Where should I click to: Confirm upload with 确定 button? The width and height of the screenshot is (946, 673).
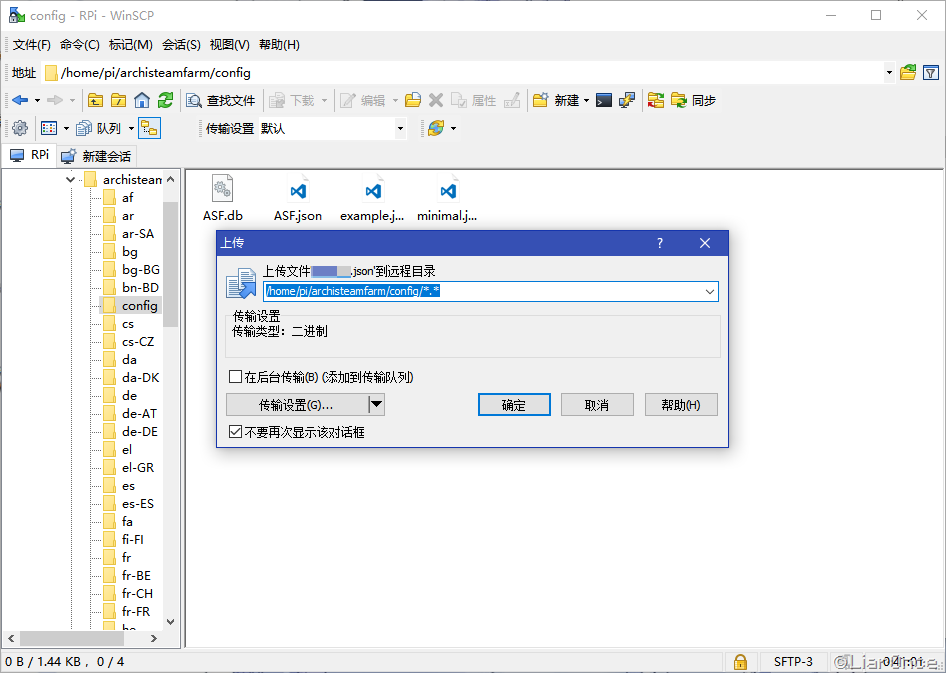coord(514,405)
